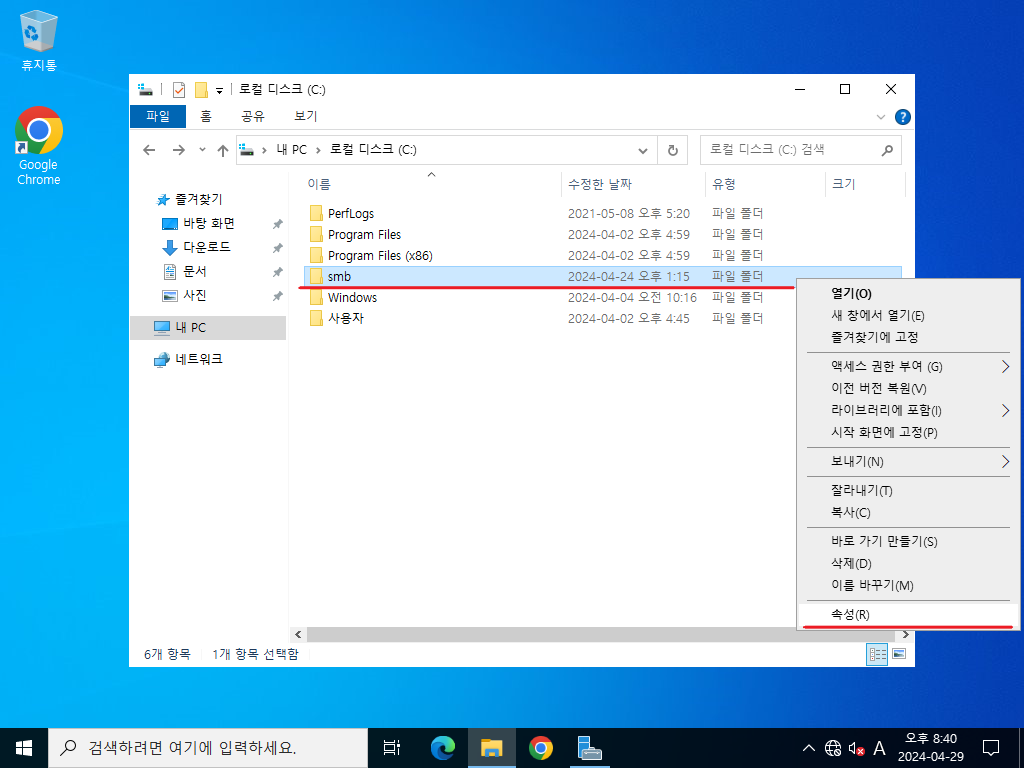Click the Properties quick access toolbar icon
This screenshot has width=1024, height=768.
click(x=179, y=89)
